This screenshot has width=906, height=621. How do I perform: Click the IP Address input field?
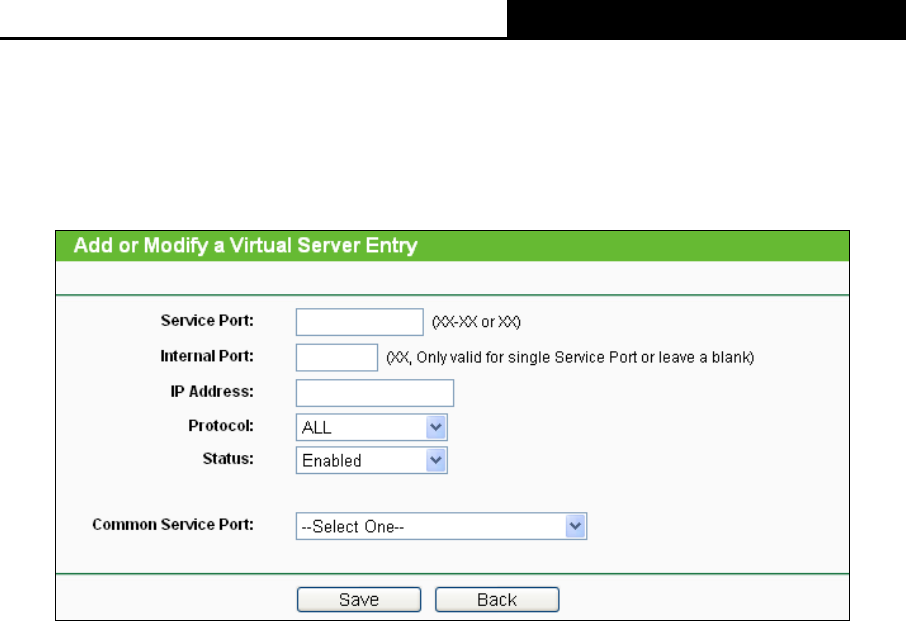[x=374, y=393]
